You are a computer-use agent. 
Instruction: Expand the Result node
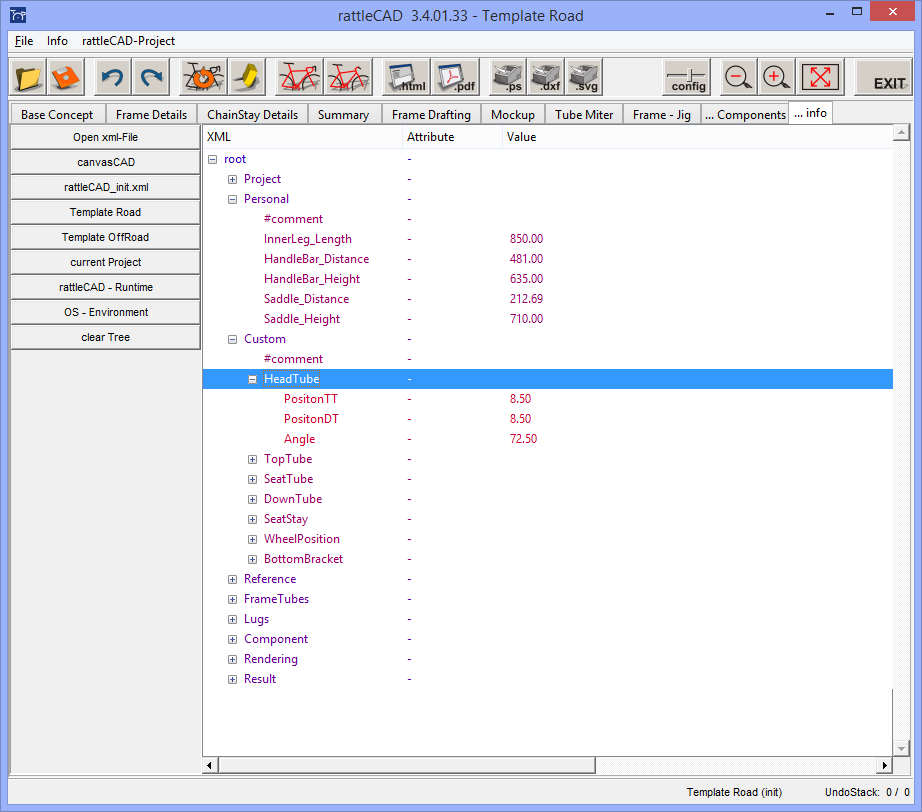coord(232,679)
